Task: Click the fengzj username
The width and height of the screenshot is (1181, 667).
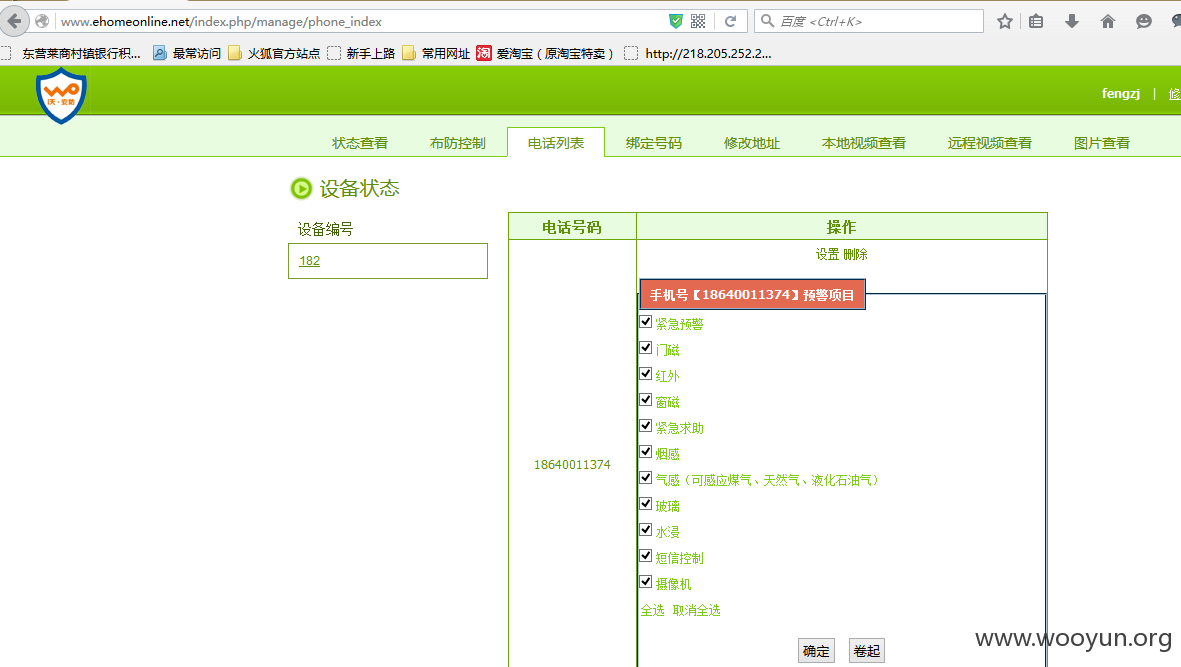Action: (x=1121, y=93)
